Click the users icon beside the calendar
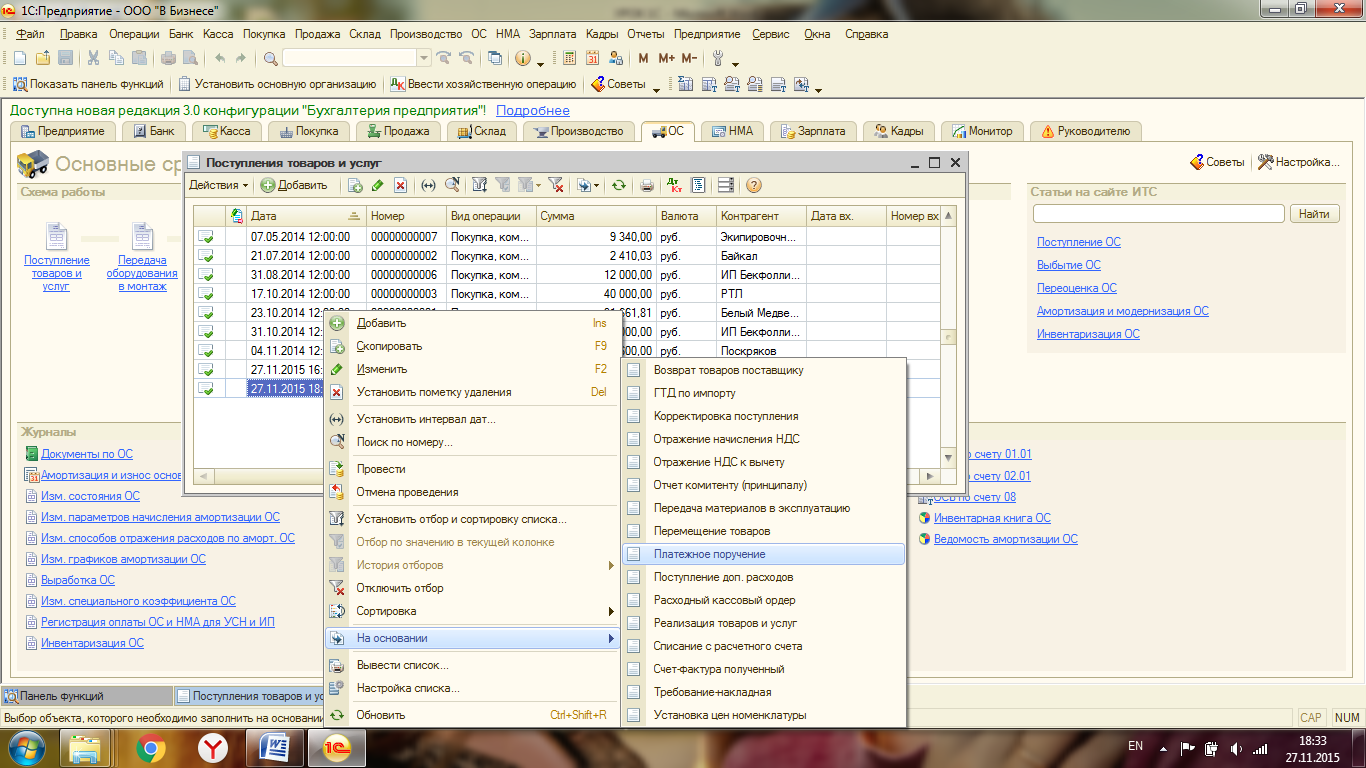Screen dimensions: 1366x768 coord(616,58)
